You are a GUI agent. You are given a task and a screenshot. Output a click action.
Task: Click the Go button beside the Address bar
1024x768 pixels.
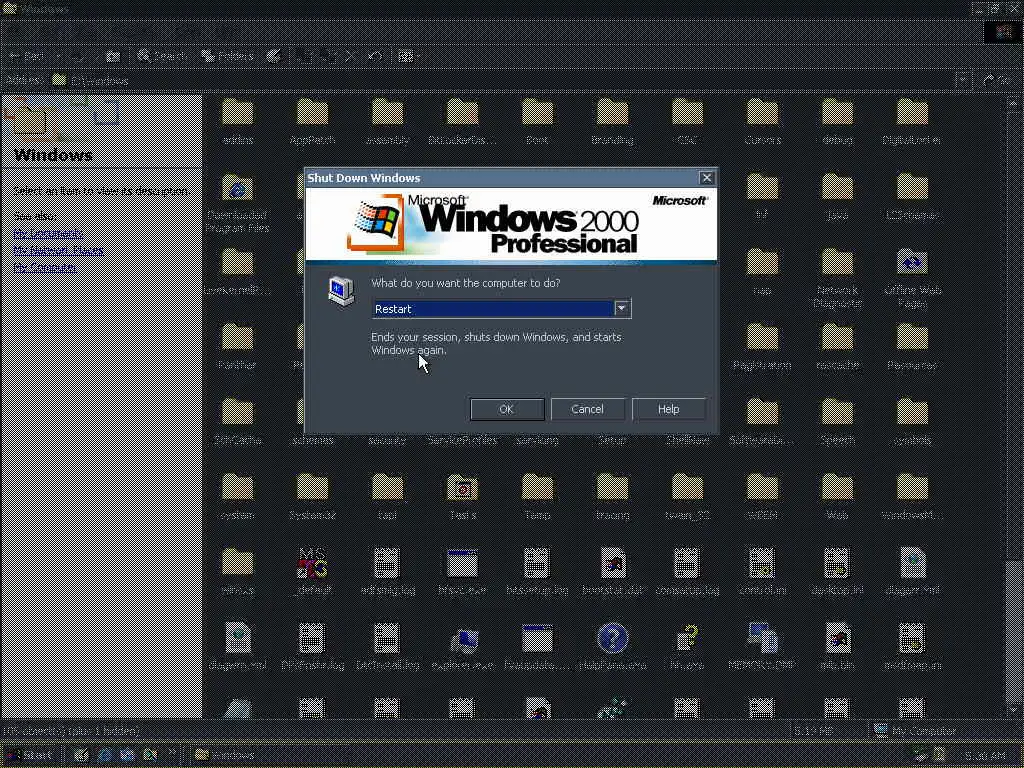[997, 80]
